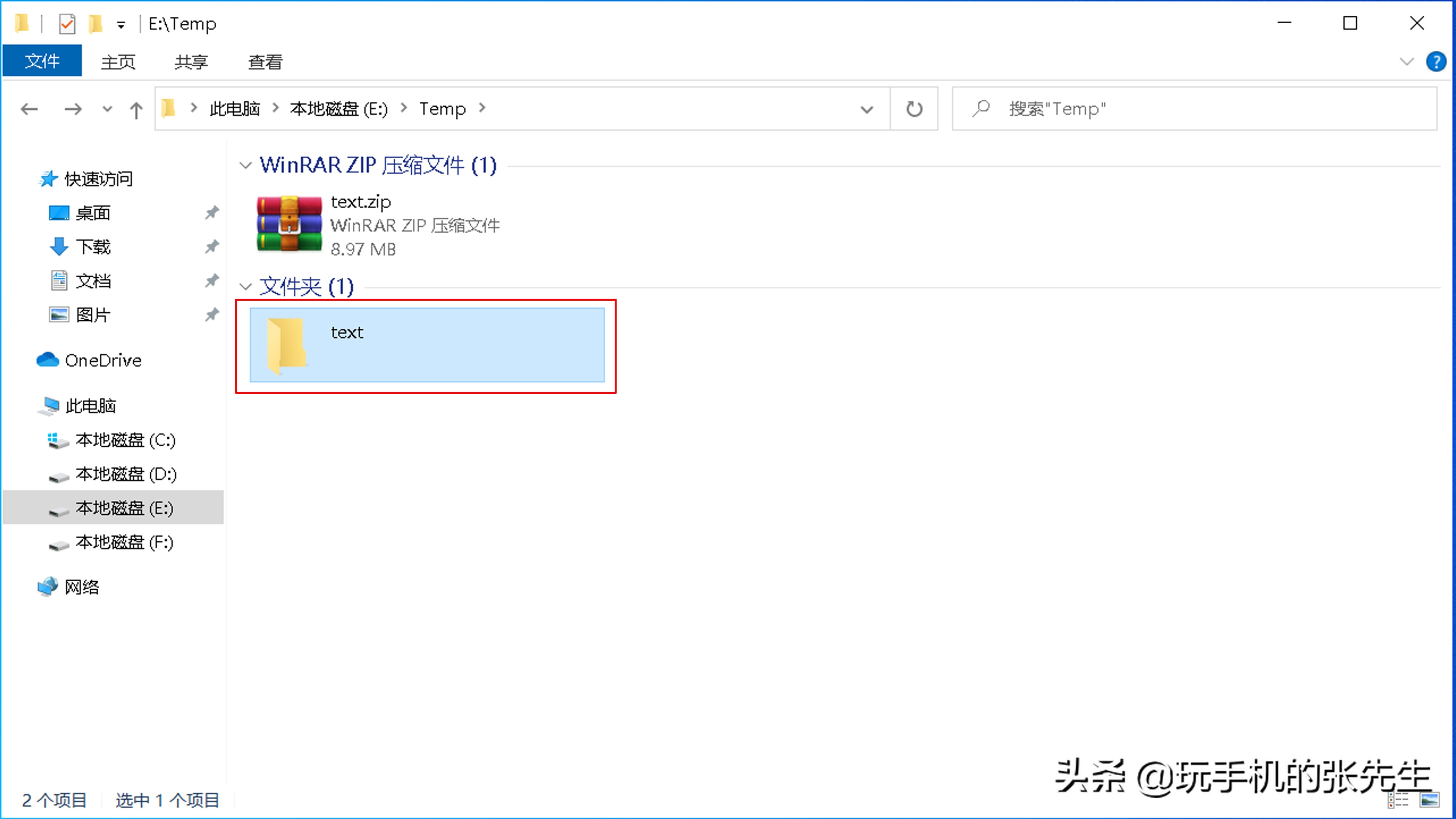Click the 文件 menu tab

coord(42,61)
